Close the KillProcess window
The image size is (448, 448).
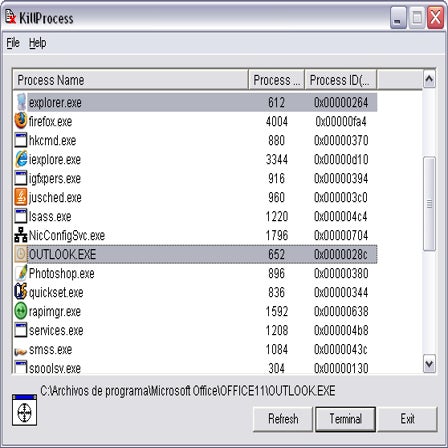(435, 17)
